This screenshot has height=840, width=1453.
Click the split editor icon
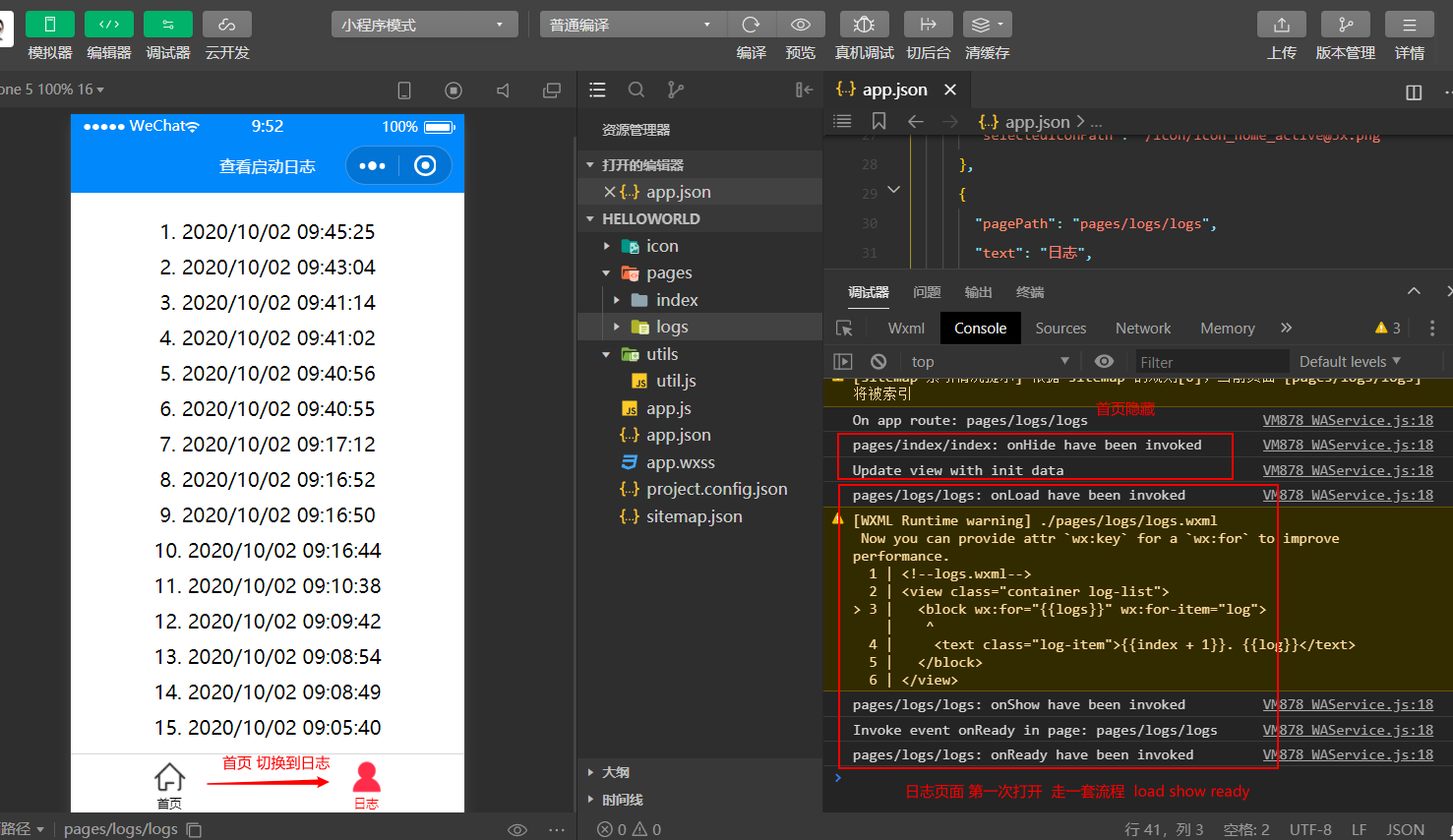point(1414,91)
